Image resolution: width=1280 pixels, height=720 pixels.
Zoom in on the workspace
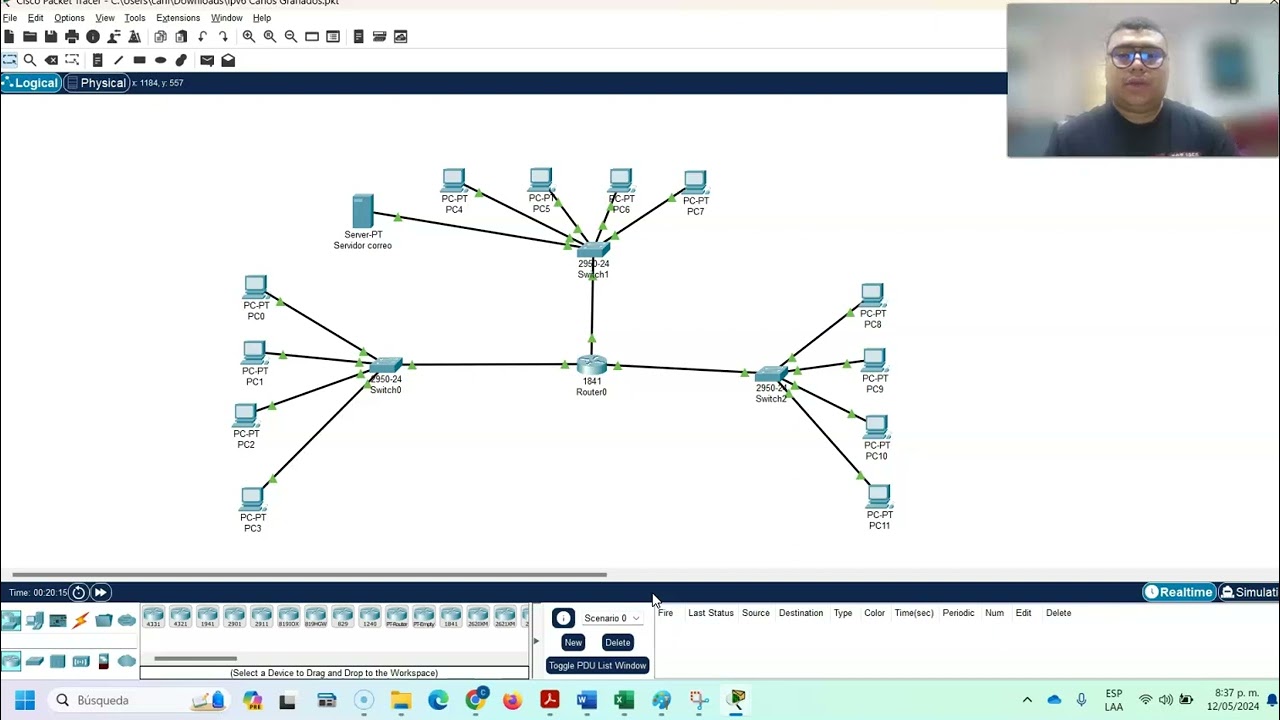click(x=249, y=37)
